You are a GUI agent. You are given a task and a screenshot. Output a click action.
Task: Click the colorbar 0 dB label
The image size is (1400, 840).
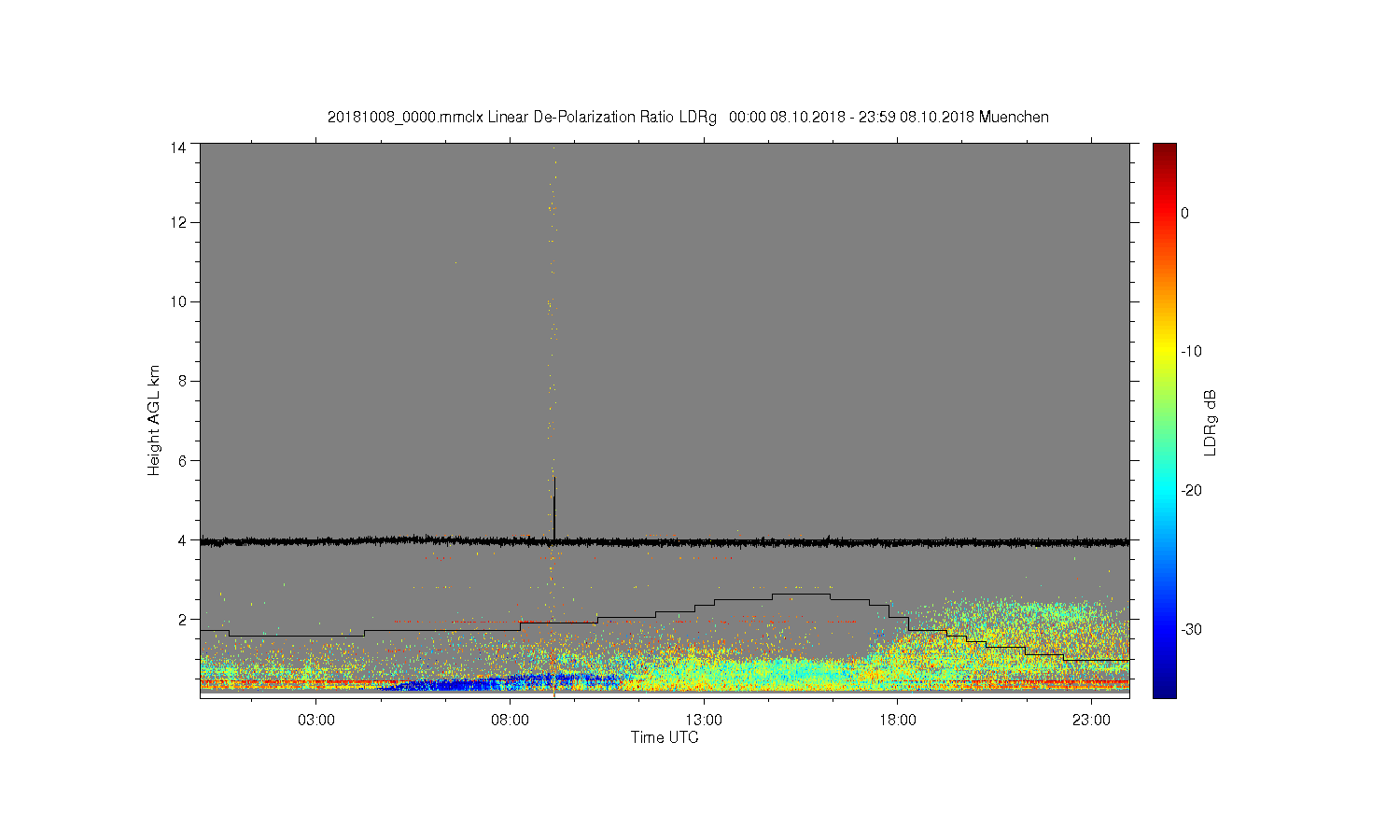pyautogui.click(x=1184, y=213)
